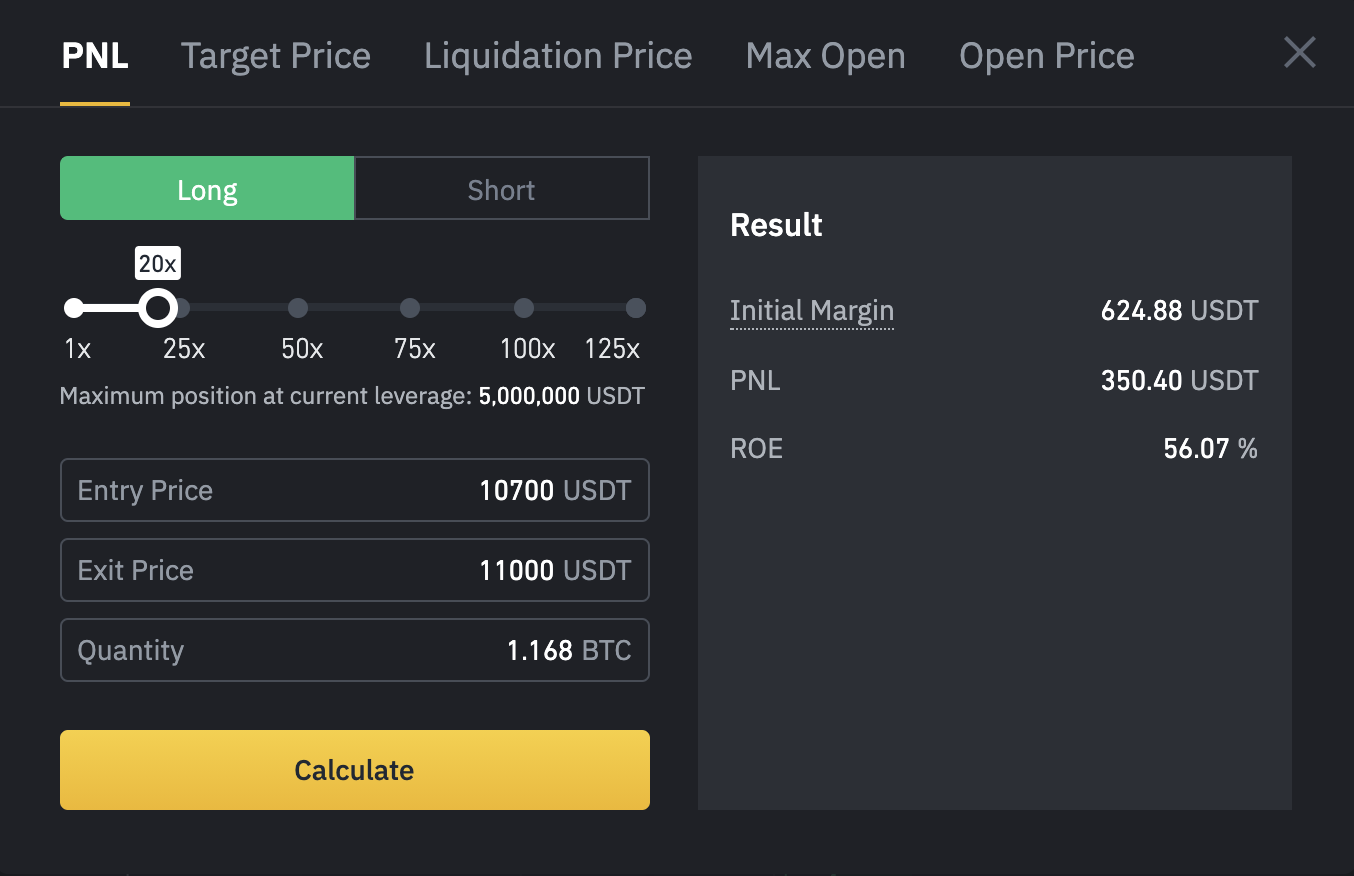The width and height of the screenshot is (1354, 876).
Task: Click the underlined Initial Margin label
Action: coord(811,311)
